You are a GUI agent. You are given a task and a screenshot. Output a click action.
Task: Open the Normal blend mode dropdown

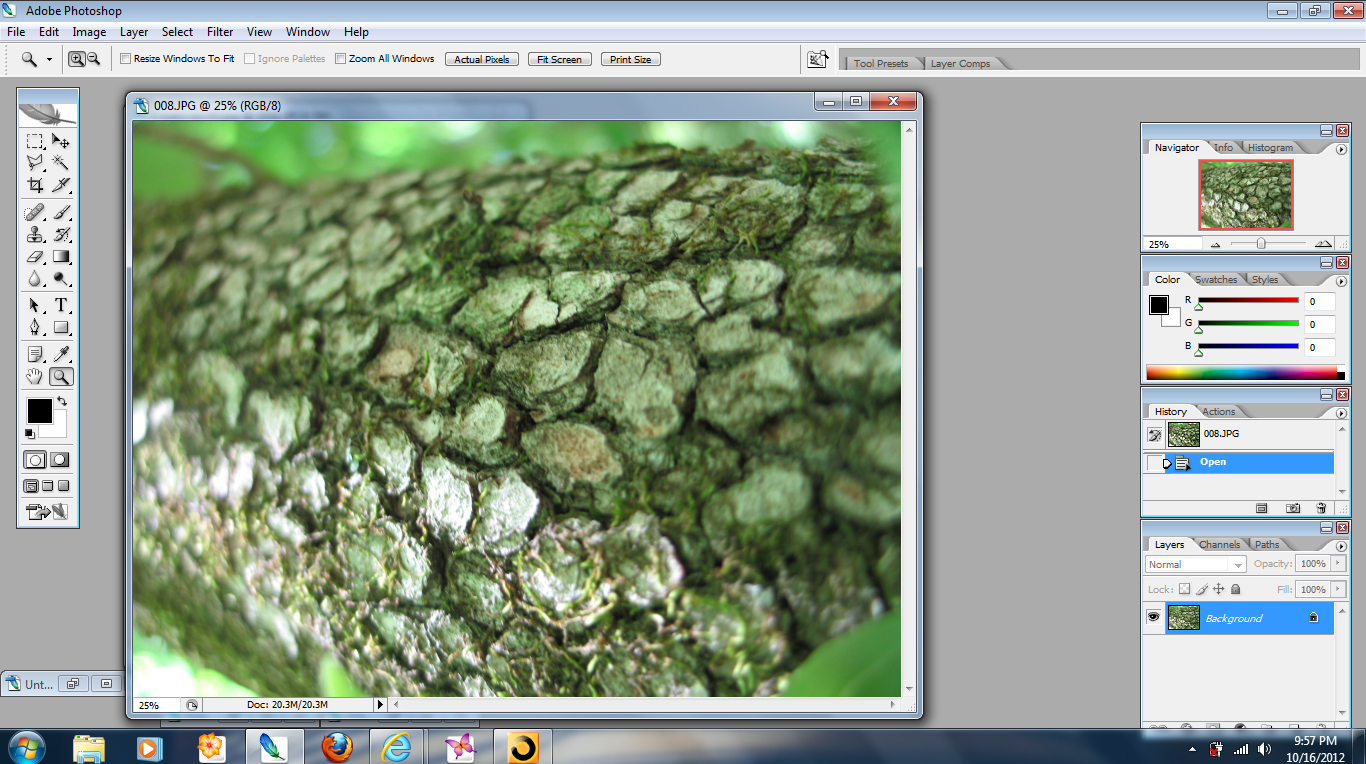point(1194,564)
